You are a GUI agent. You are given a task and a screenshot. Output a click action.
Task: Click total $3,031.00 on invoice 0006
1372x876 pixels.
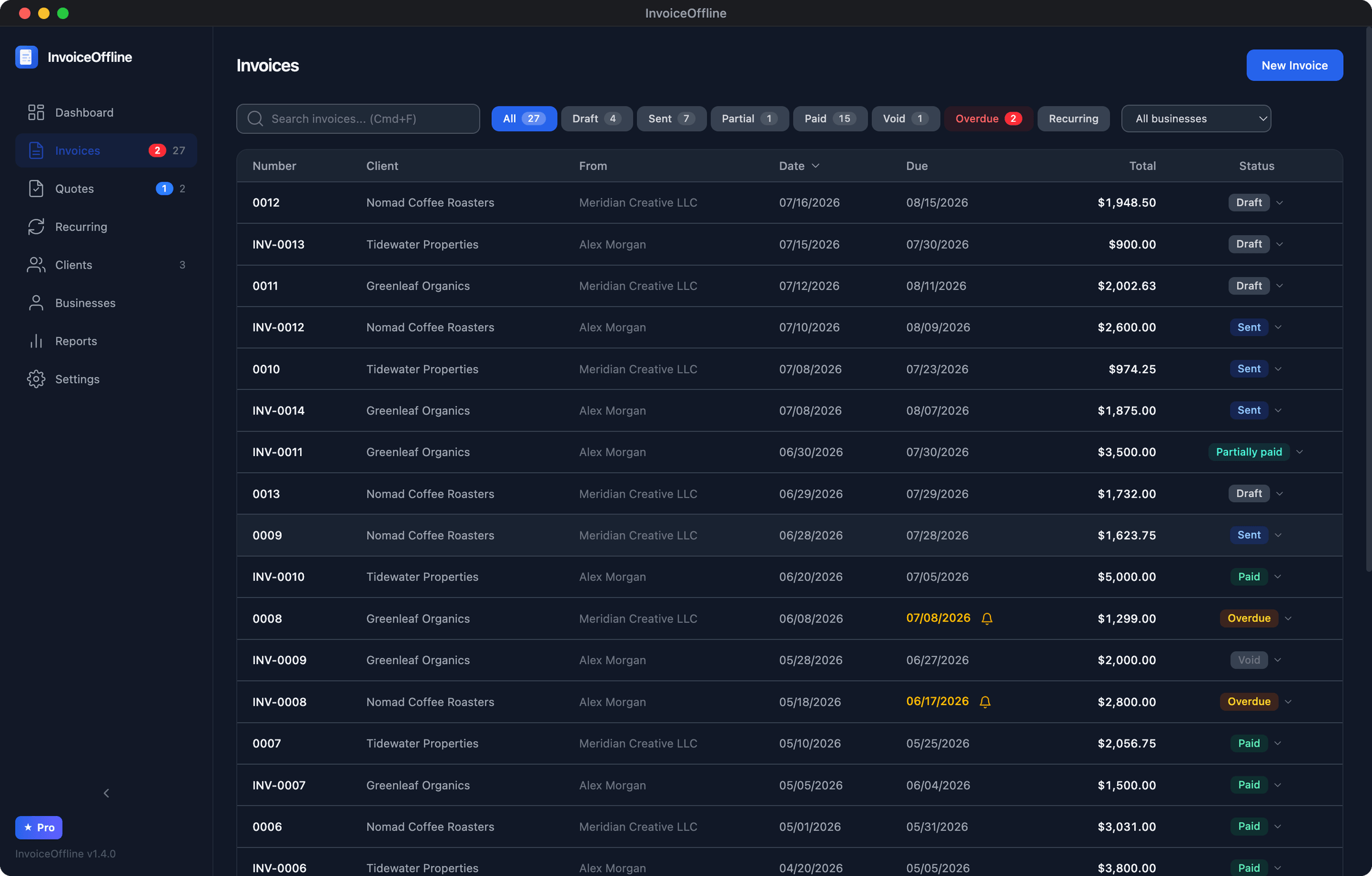pos(1126,826)
